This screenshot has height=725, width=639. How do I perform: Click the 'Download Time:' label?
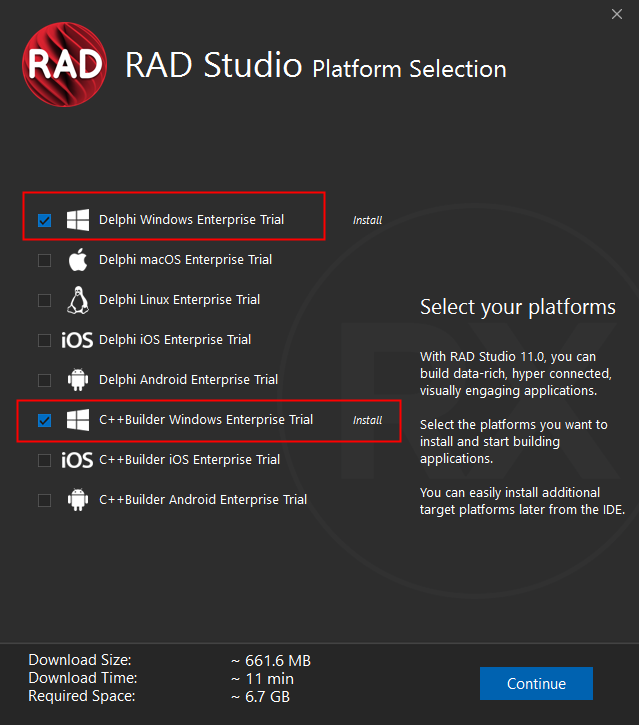click(x=83, y=678)
